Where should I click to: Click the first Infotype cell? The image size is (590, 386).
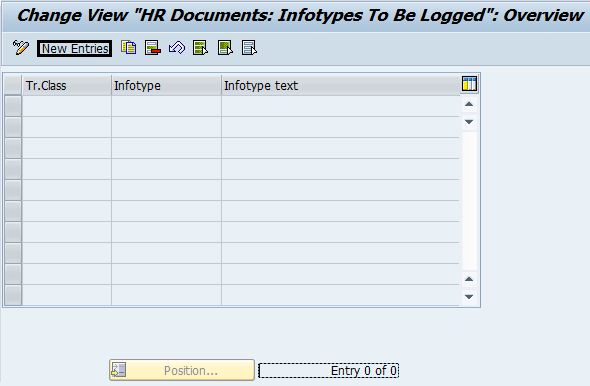(x=166, y=106)
